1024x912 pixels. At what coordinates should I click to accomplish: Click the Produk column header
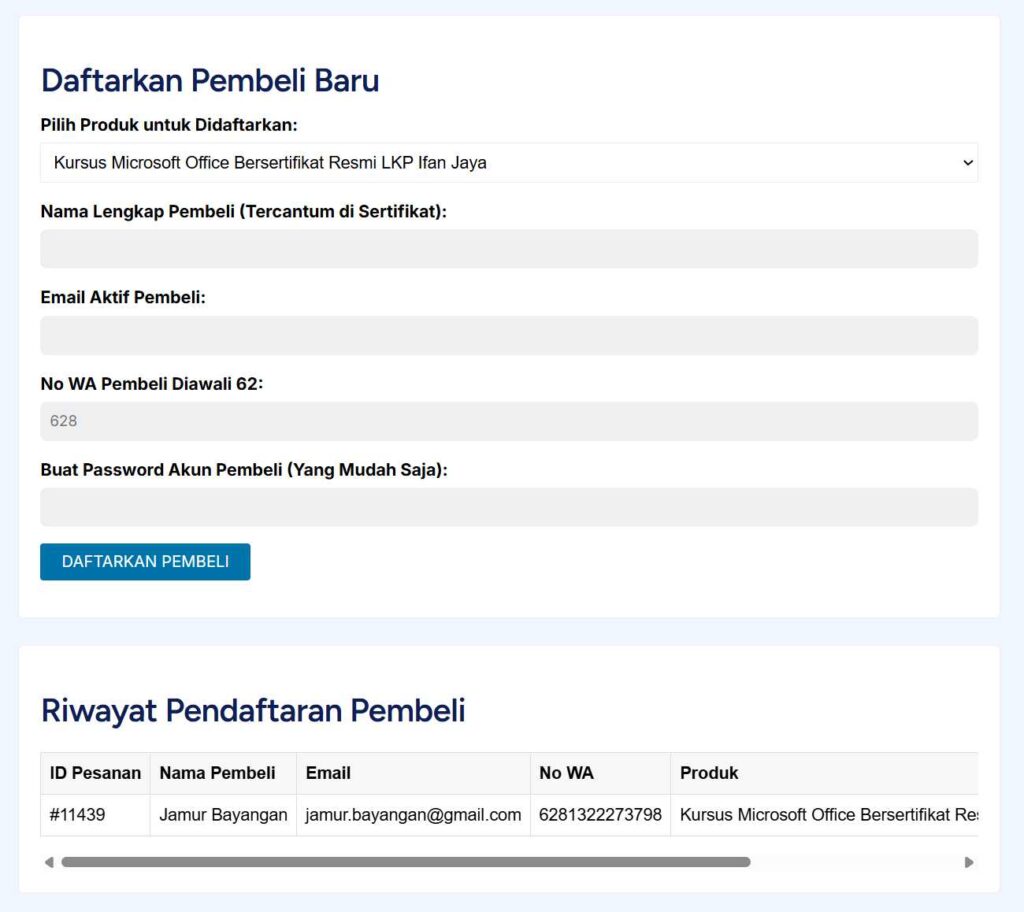click(x=709, y=773)
